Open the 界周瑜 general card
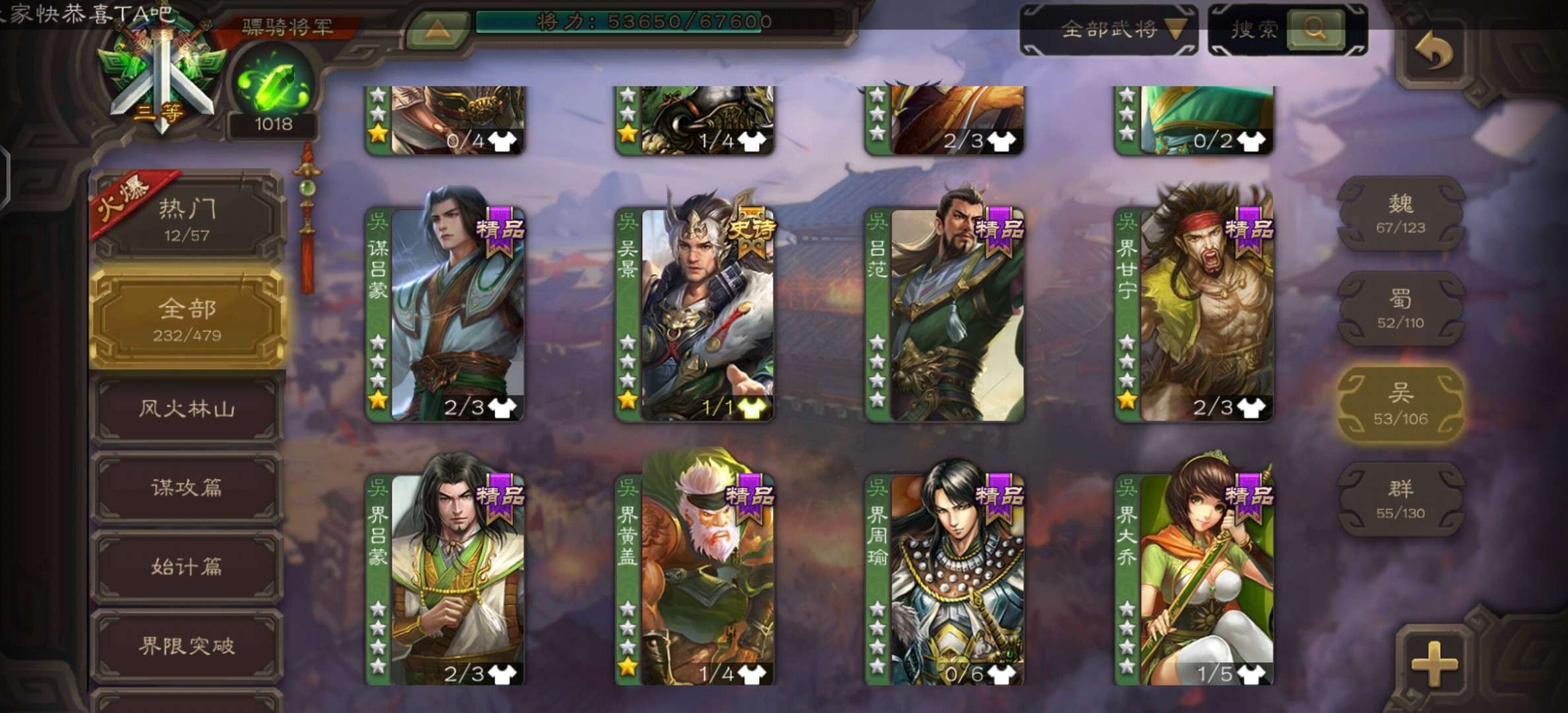The height and width of the screenshot is (713, 1568). pyautogui.click(x=944, y=573)
